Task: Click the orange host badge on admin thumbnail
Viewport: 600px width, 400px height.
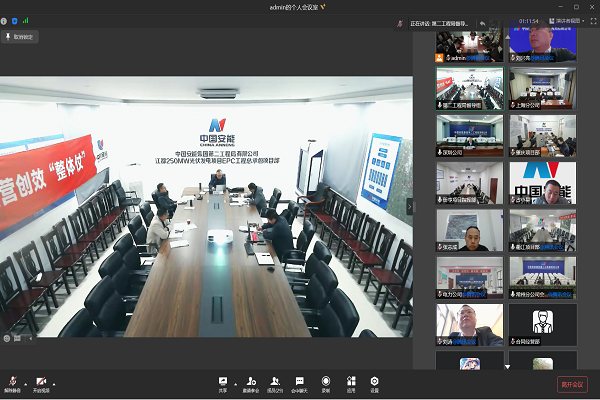Action: point(439,58)
